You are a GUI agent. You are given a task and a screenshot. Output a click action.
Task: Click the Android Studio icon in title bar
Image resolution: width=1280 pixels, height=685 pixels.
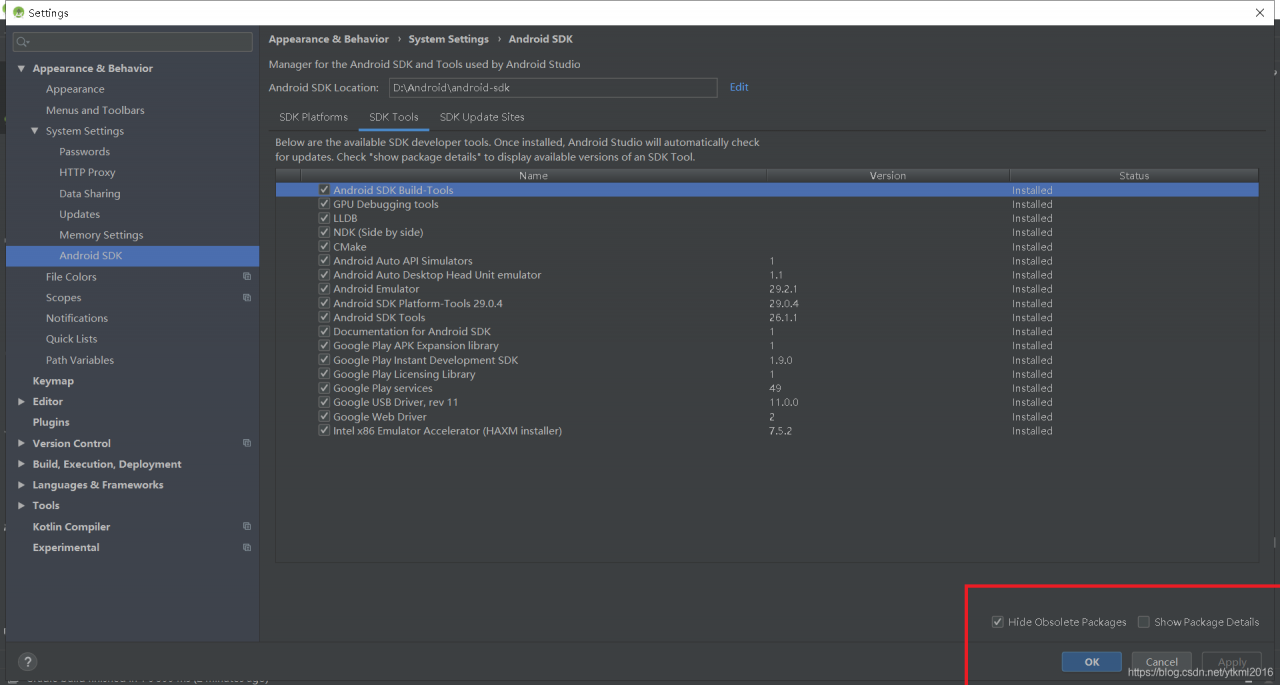(18, 12)
